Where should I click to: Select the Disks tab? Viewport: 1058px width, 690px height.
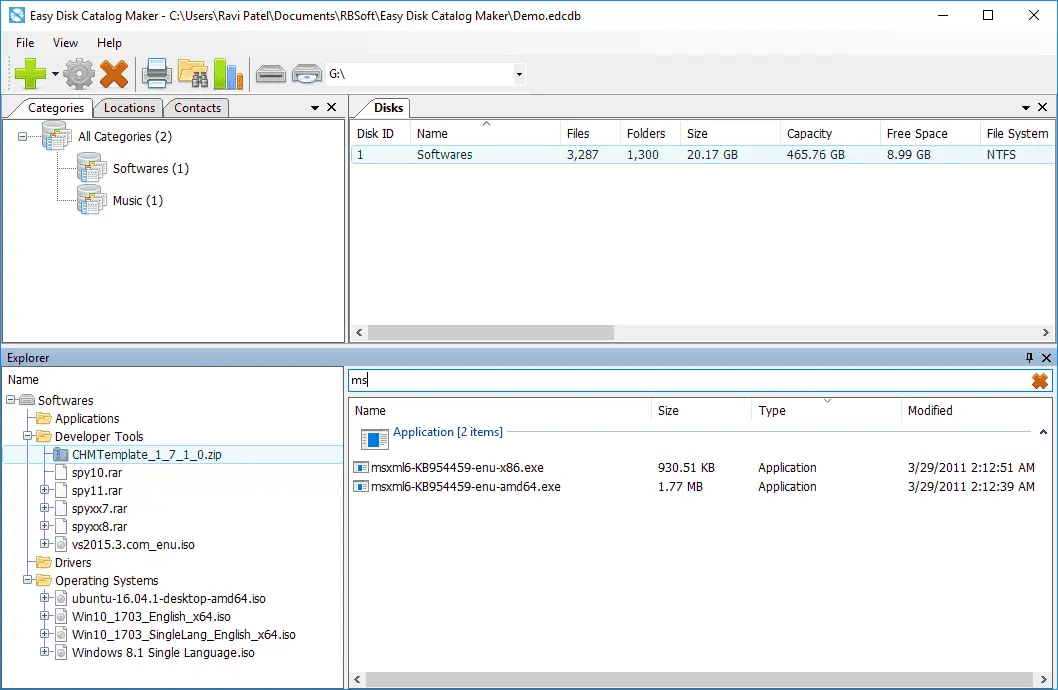coord(388,108)
